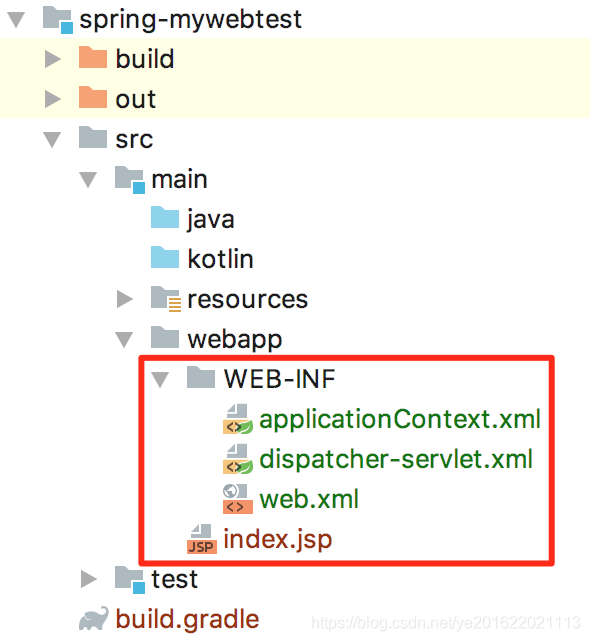Select the WEB-INF folder name

(x=279, y=379)
